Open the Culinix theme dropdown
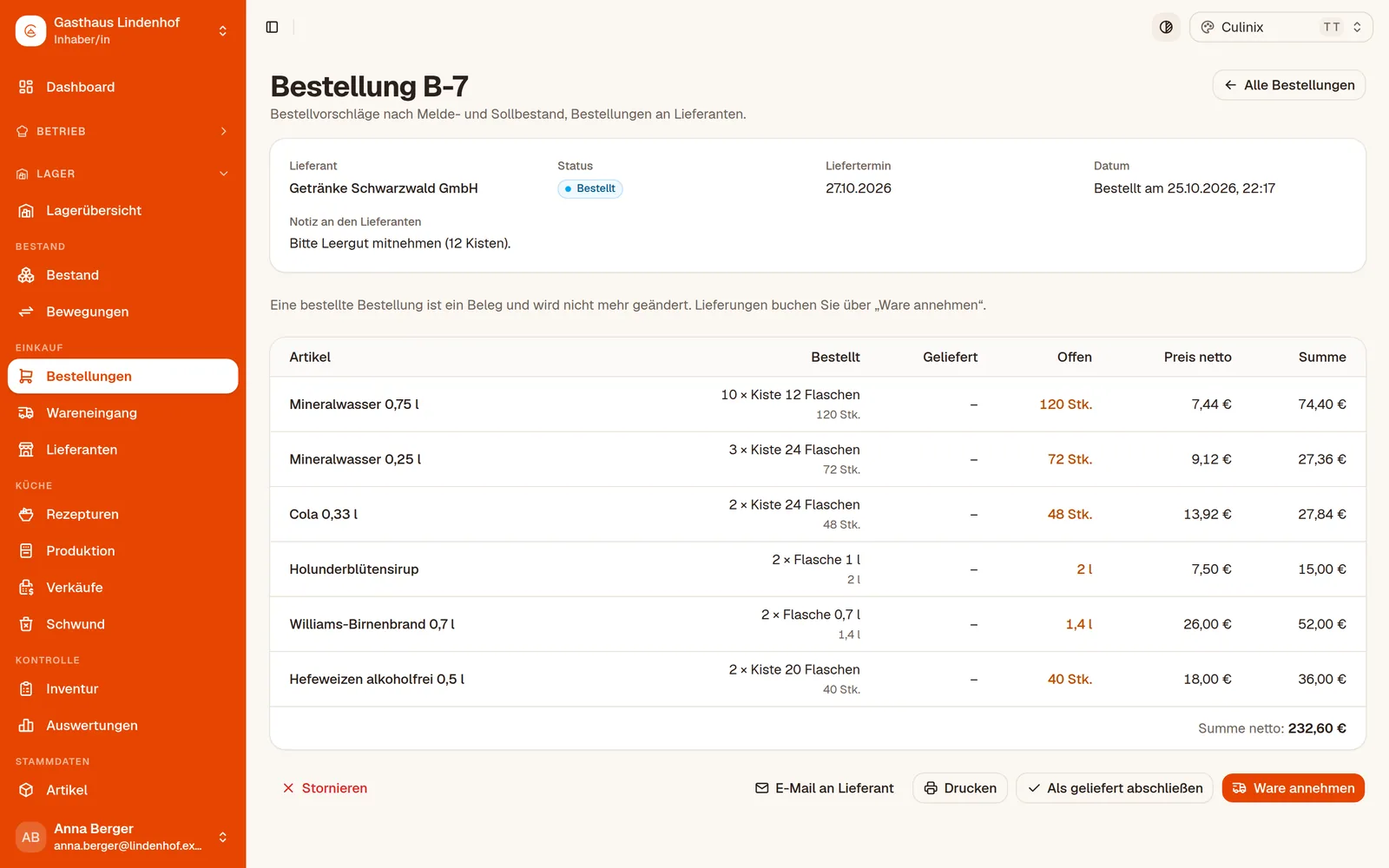The height and width of the screenshot is (868, 1389). pyautogui.click(x=1280, y=27)
